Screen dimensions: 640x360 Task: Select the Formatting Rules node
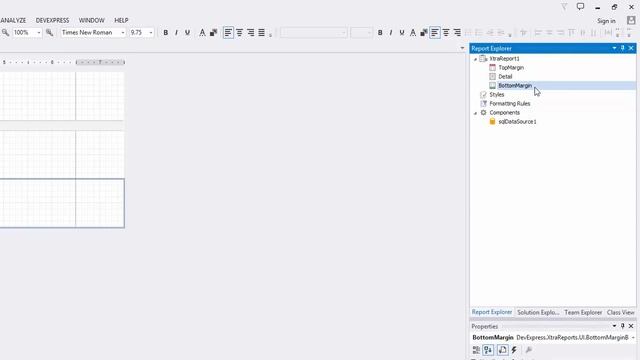coord(510,104)
